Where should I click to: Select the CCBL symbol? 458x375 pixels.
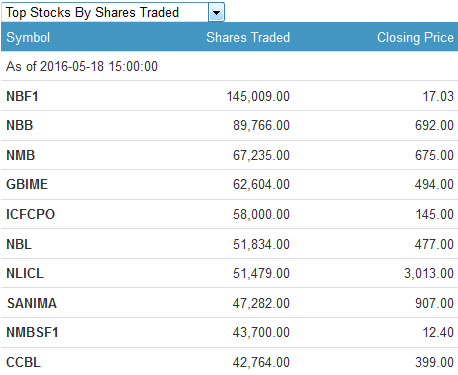coord(23,362)
